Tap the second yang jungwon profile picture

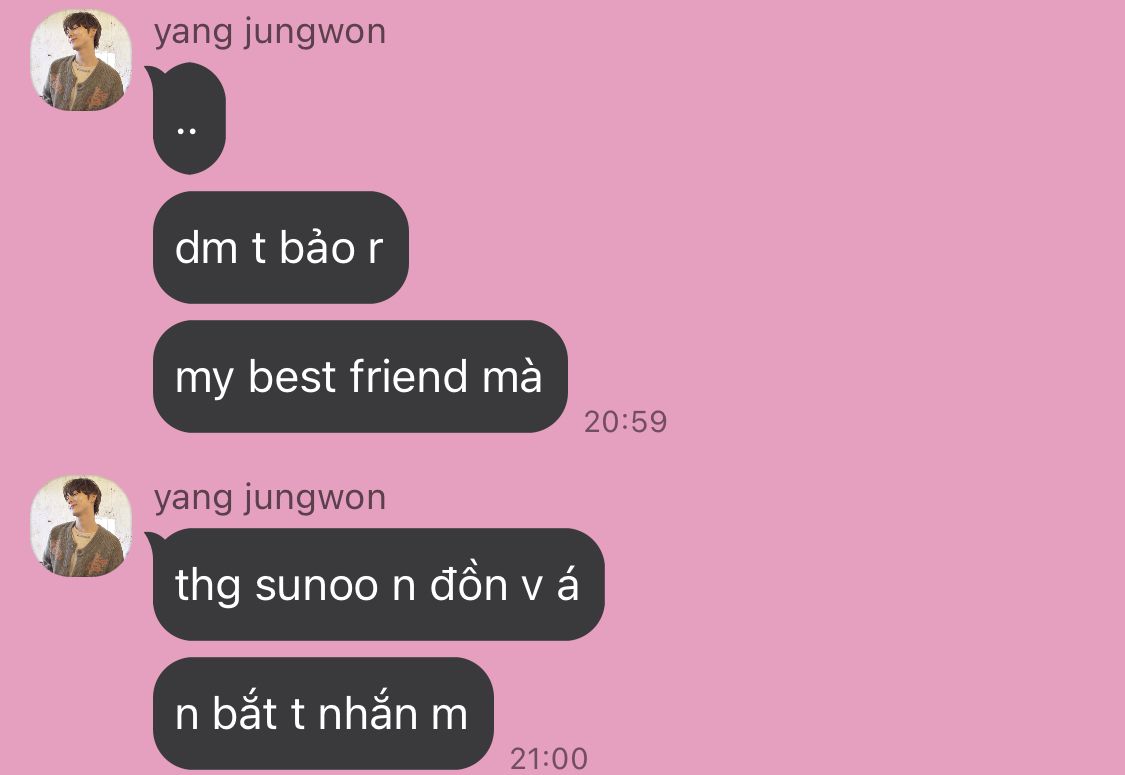coord(81,525)
